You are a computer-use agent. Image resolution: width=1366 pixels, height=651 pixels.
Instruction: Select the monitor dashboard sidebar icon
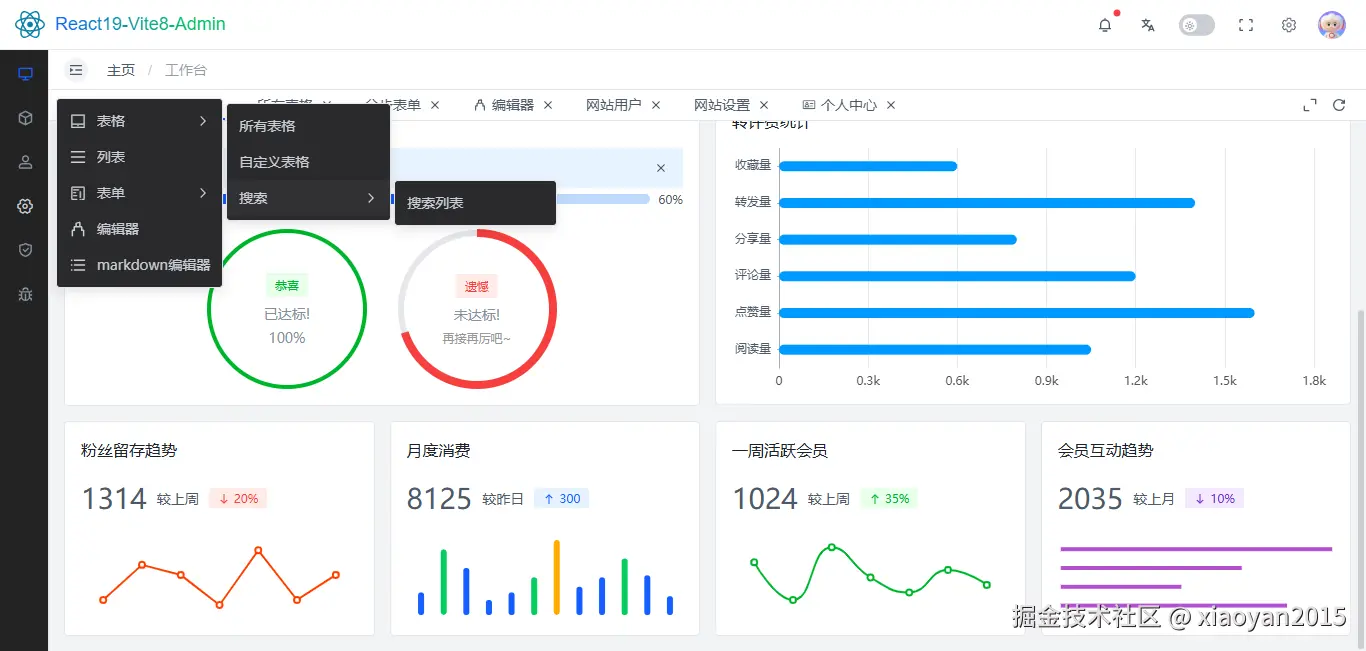coord(25,74)
